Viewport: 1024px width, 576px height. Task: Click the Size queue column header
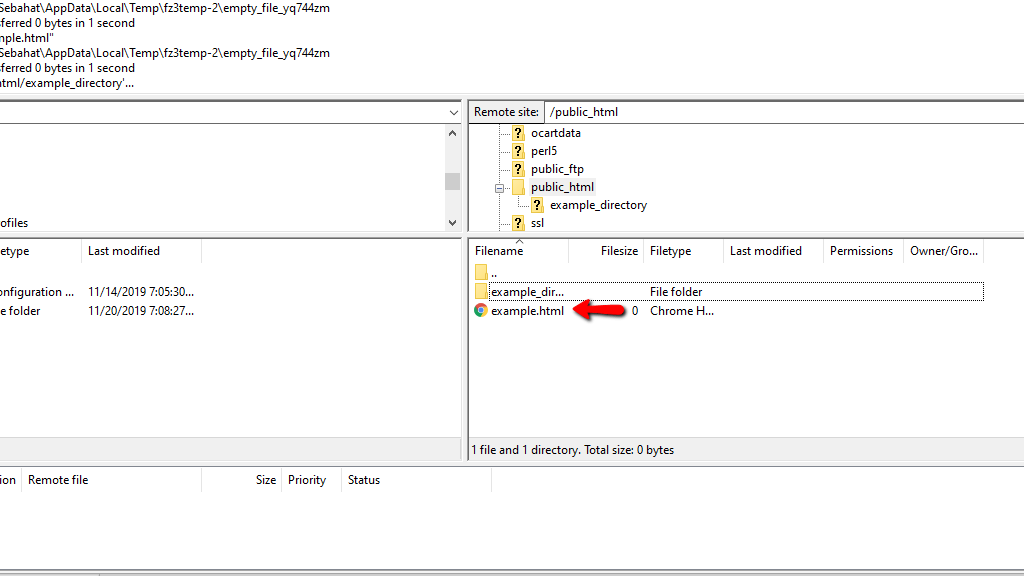click(242, 480)
